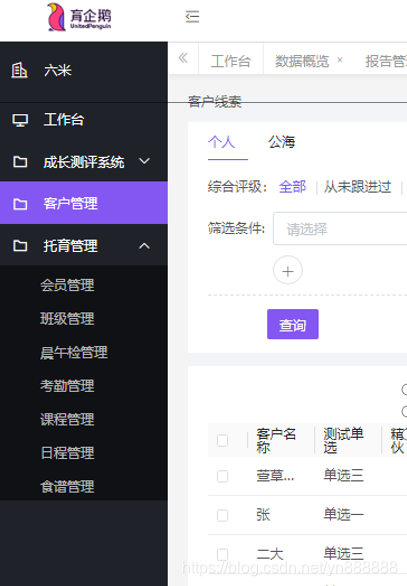
Task: Check the row checkbox for 张
Action: [222, 515]
